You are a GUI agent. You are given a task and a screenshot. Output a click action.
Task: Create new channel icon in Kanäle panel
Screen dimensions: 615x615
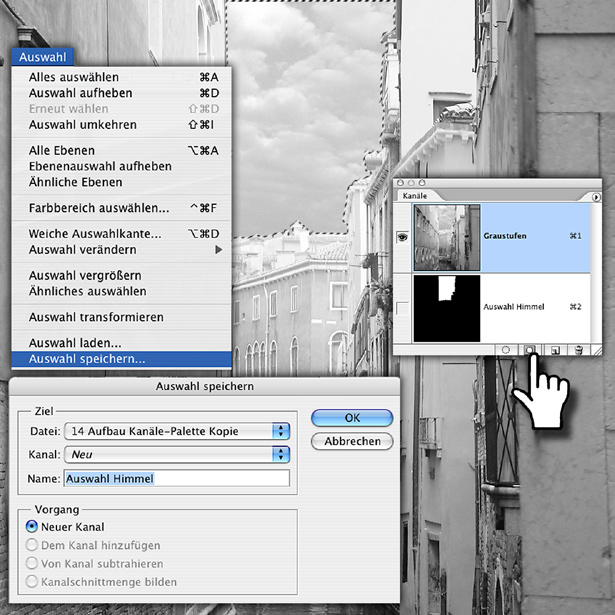coord(555,350)
